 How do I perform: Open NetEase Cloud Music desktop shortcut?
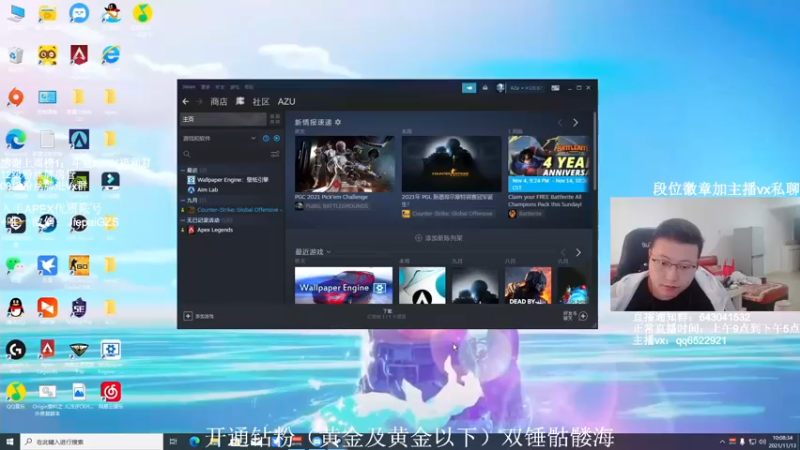point(111,392)
